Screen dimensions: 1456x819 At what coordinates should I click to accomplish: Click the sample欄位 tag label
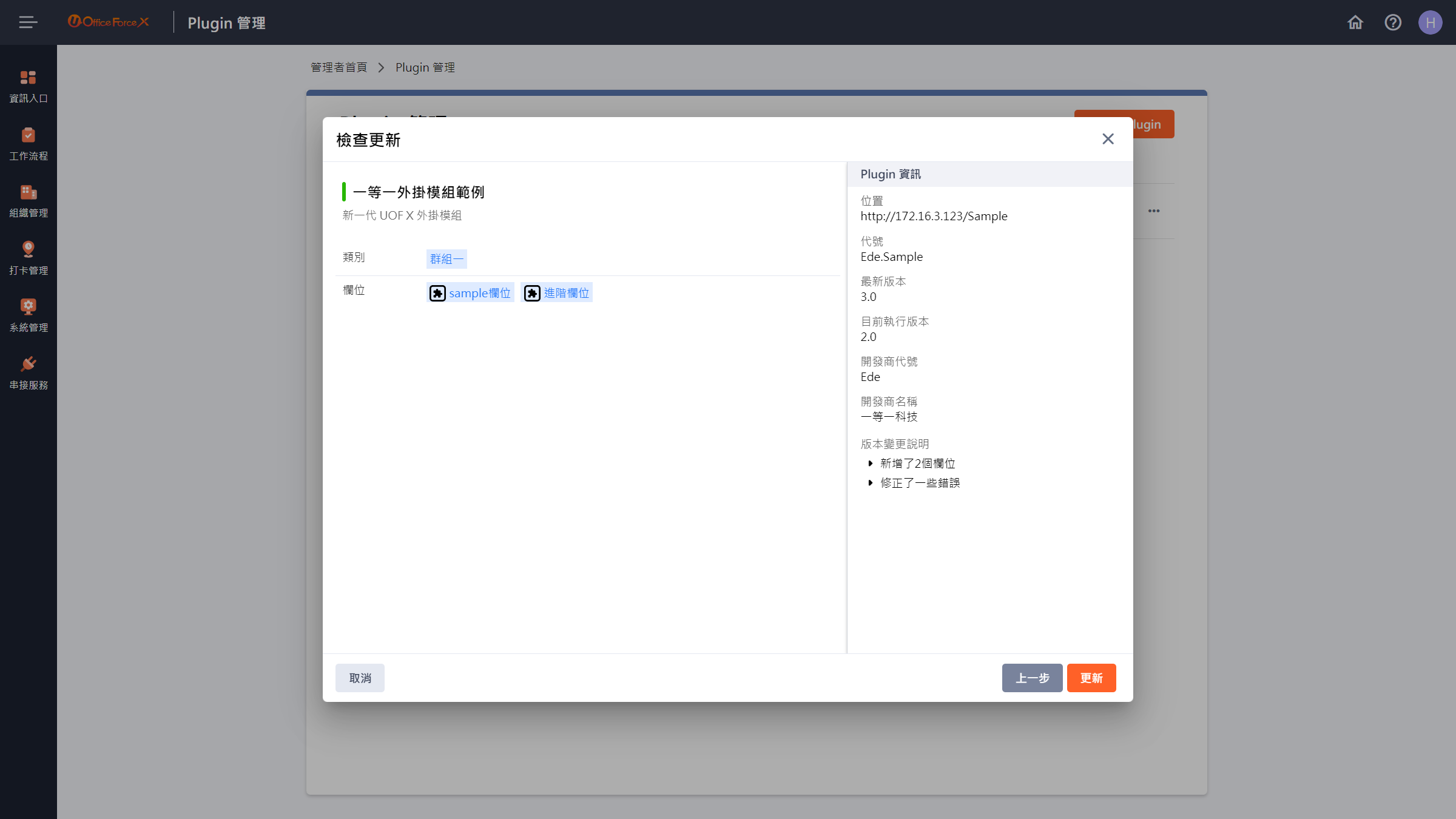479,293
